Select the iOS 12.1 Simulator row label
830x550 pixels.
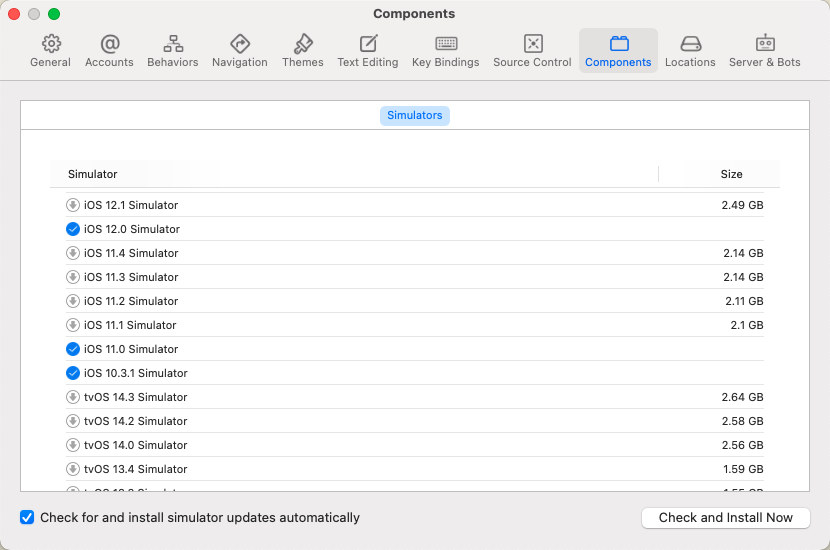131,205
